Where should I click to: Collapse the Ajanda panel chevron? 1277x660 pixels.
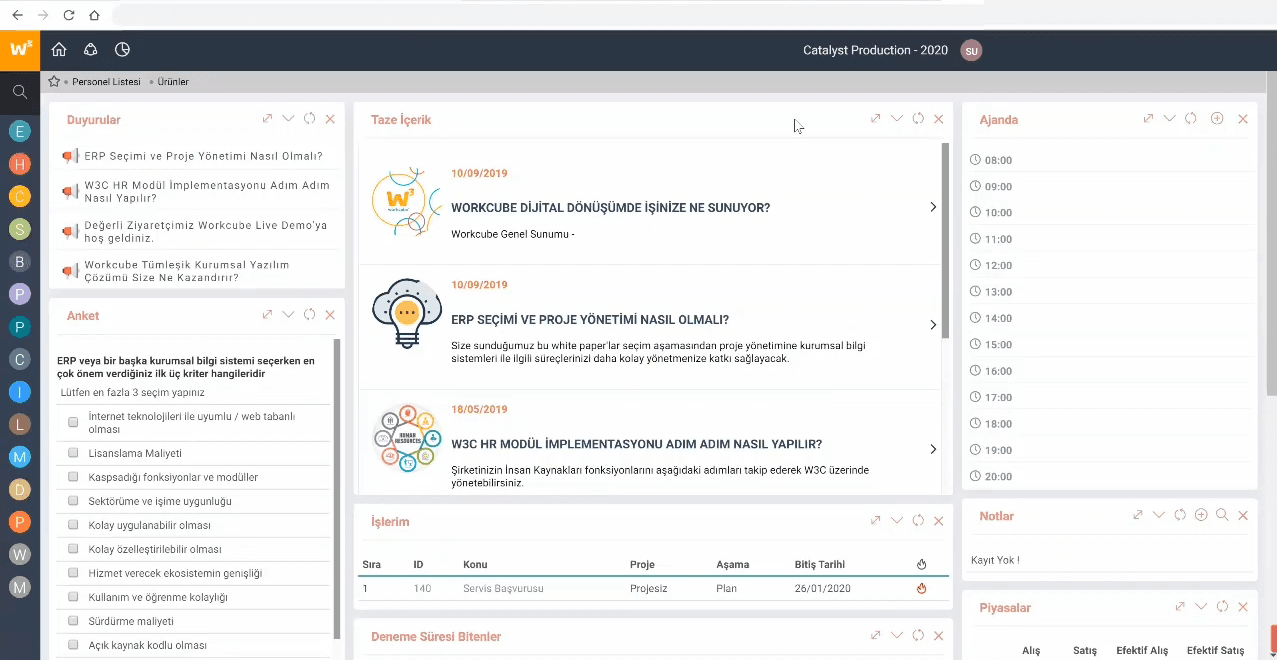(x=1169, y=119)
